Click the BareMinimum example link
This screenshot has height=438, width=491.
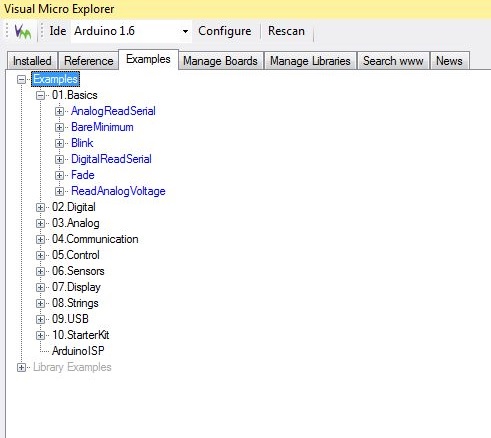[102, 127]
